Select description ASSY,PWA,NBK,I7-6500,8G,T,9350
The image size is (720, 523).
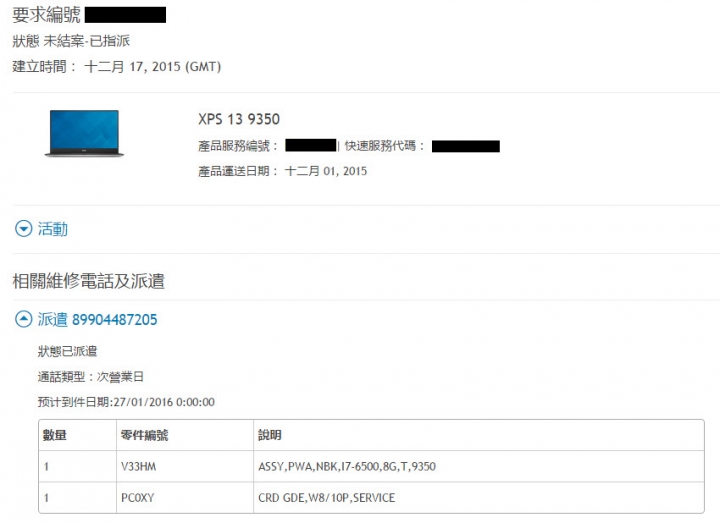(x=347, y=467)
